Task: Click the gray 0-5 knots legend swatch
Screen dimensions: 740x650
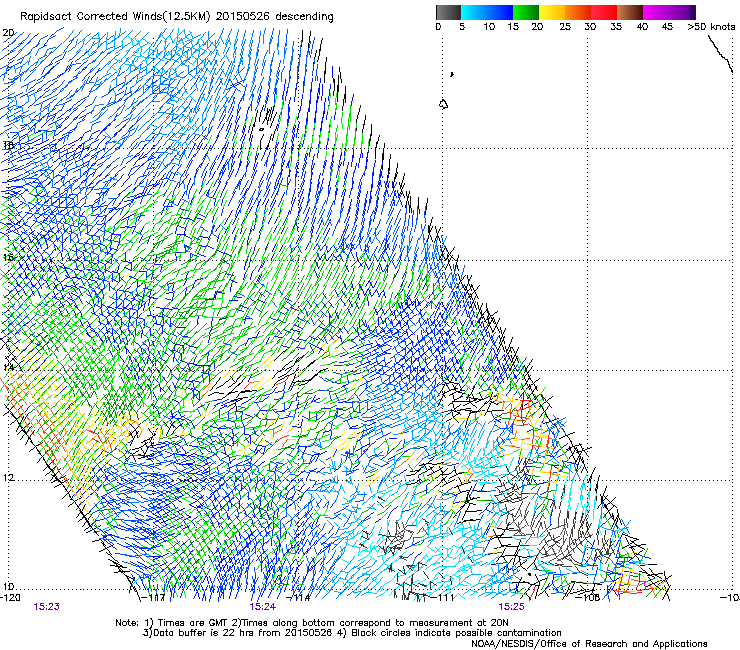Action: 448,12
